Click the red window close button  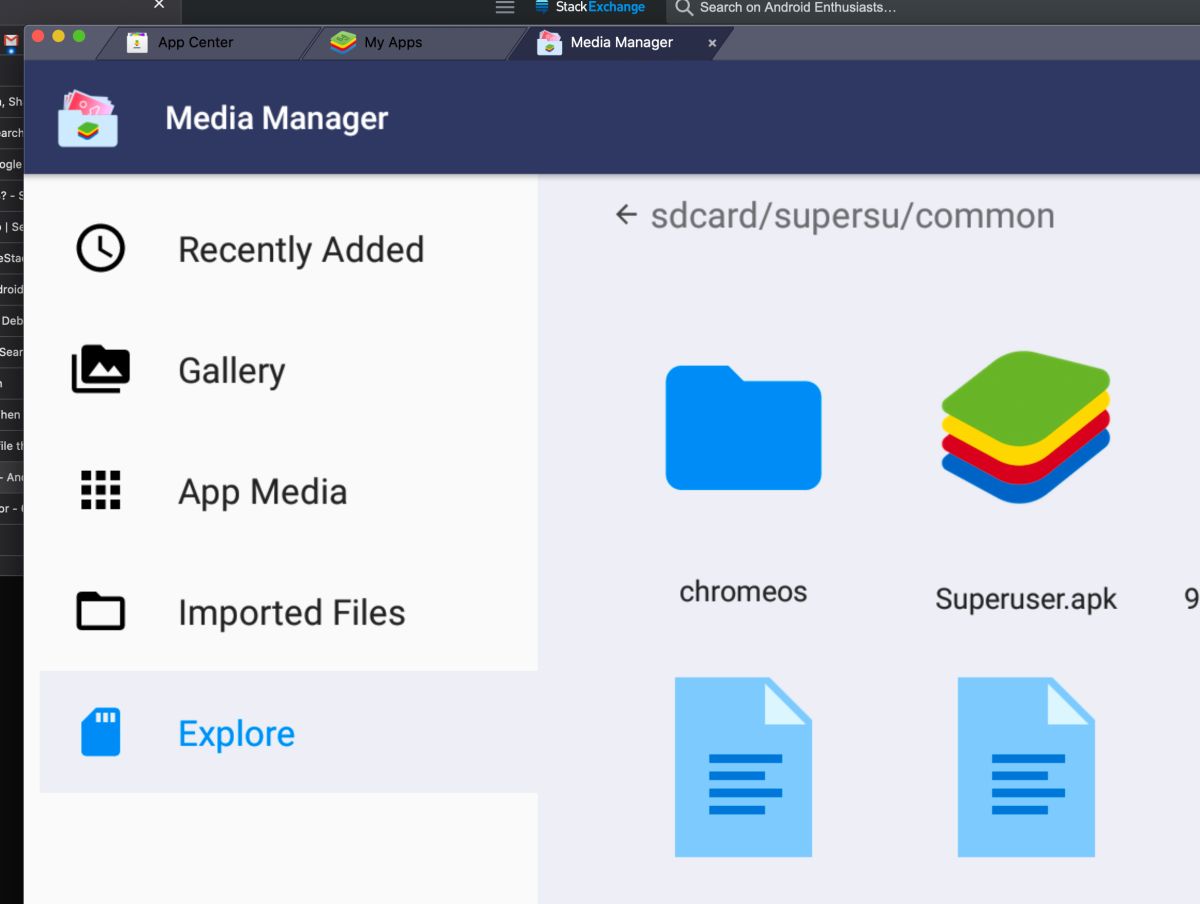(38, 36)
